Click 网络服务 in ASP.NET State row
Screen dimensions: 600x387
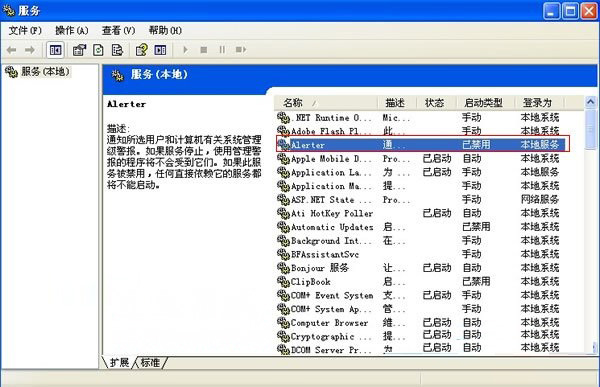point(540,199)
